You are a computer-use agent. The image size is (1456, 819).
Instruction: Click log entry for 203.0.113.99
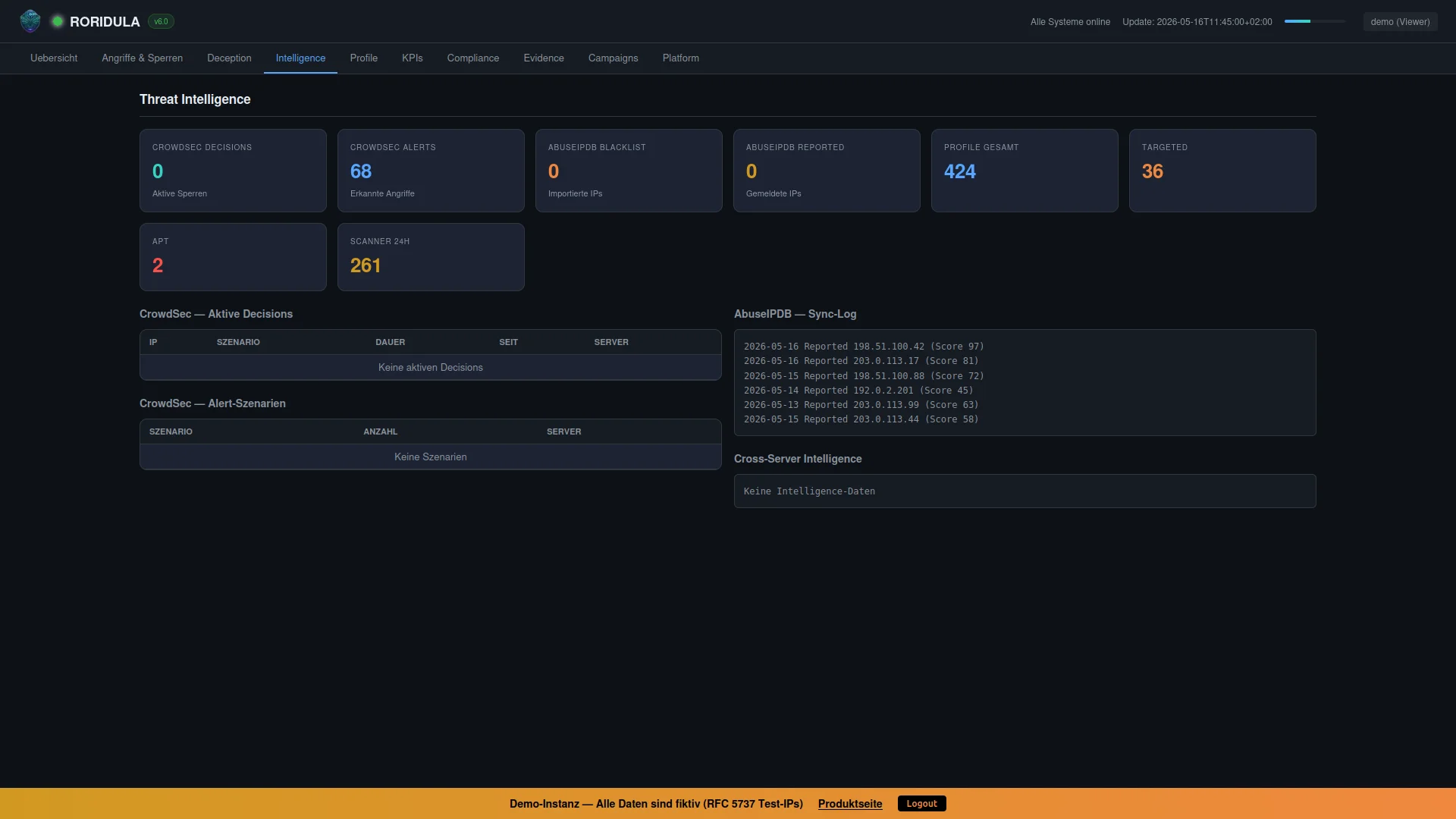861,405
